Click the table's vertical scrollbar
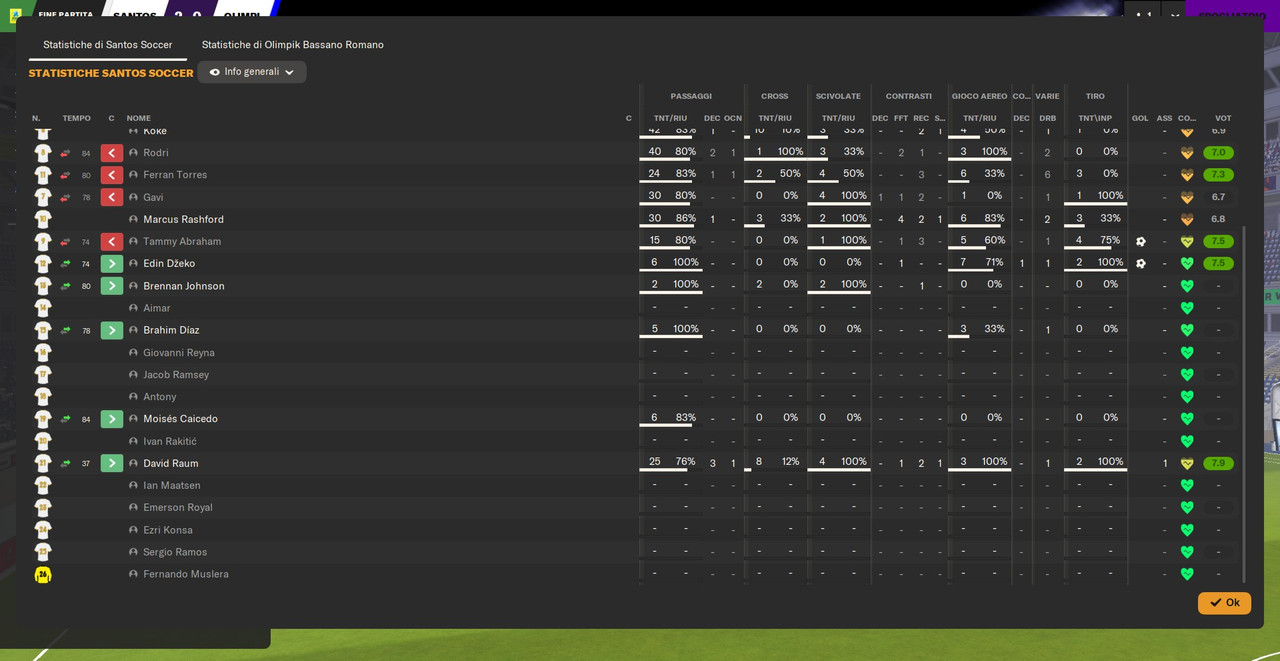Screen dimensions: 1280x661 pos(1244,403)
